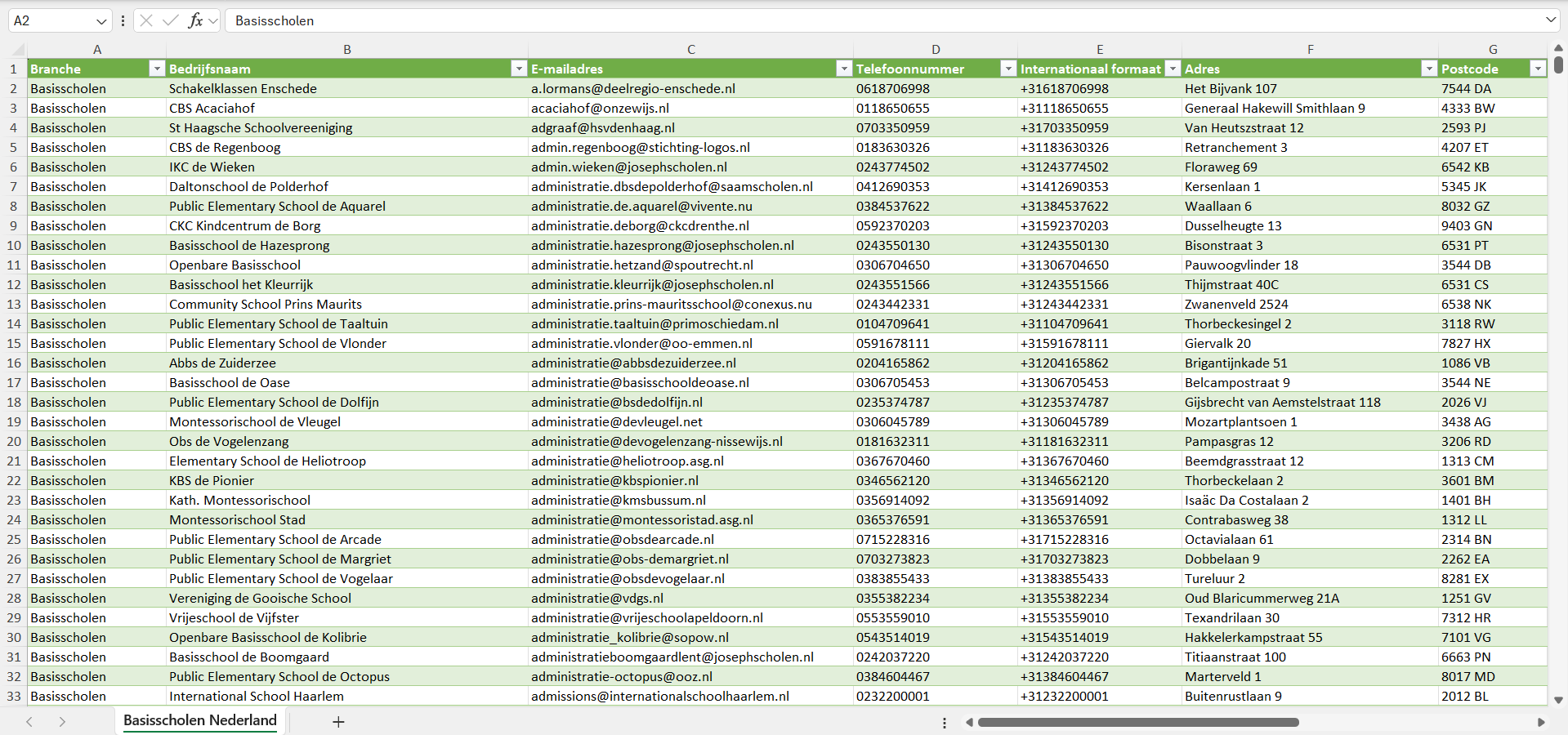Click the vertical scrollbar down arrow
The image size is (1568, 735).
pos(1558,700)
